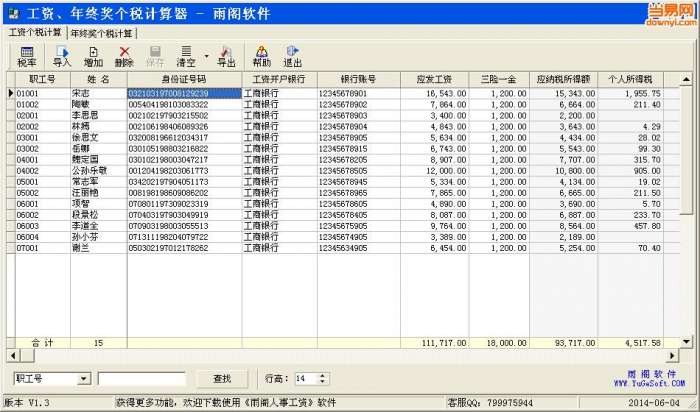The height and width of the screenshot is (412, 700).
Task: Click the date 2014-06-04 in status bar
Action: pyautogui.click(x=654, y=403)
